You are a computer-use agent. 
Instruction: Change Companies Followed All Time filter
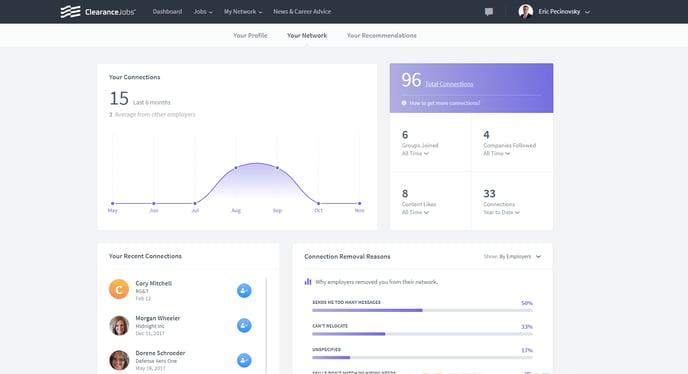click(497, 153)
